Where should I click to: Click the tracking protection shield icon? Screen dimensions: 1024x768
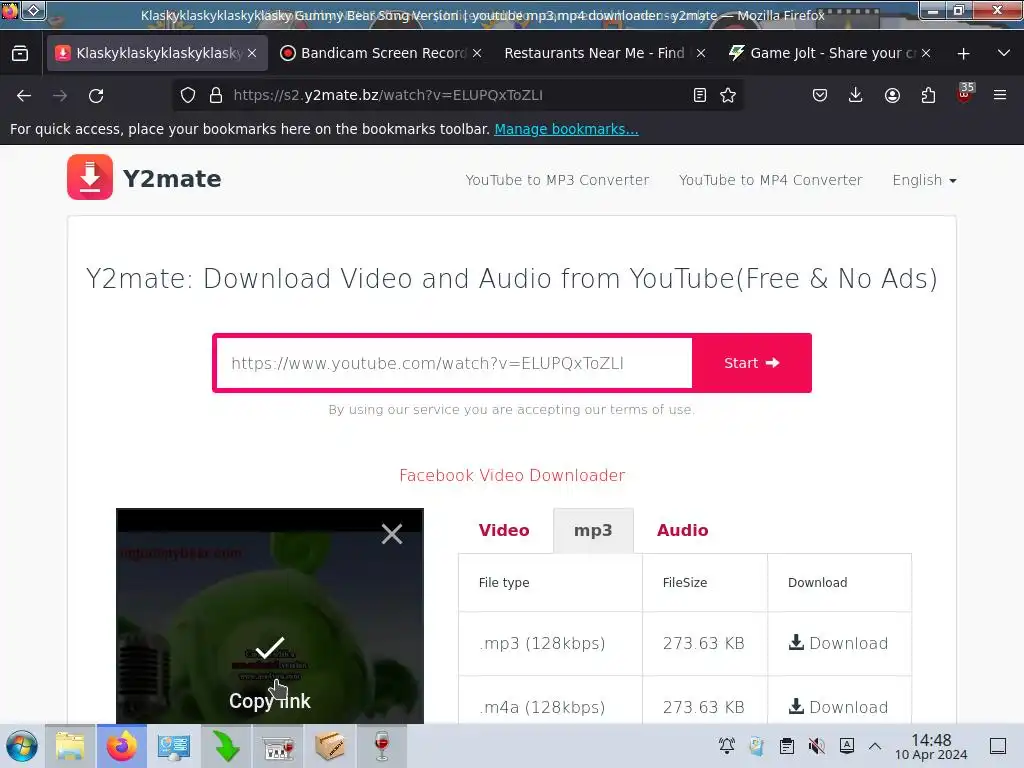[188, 95]
